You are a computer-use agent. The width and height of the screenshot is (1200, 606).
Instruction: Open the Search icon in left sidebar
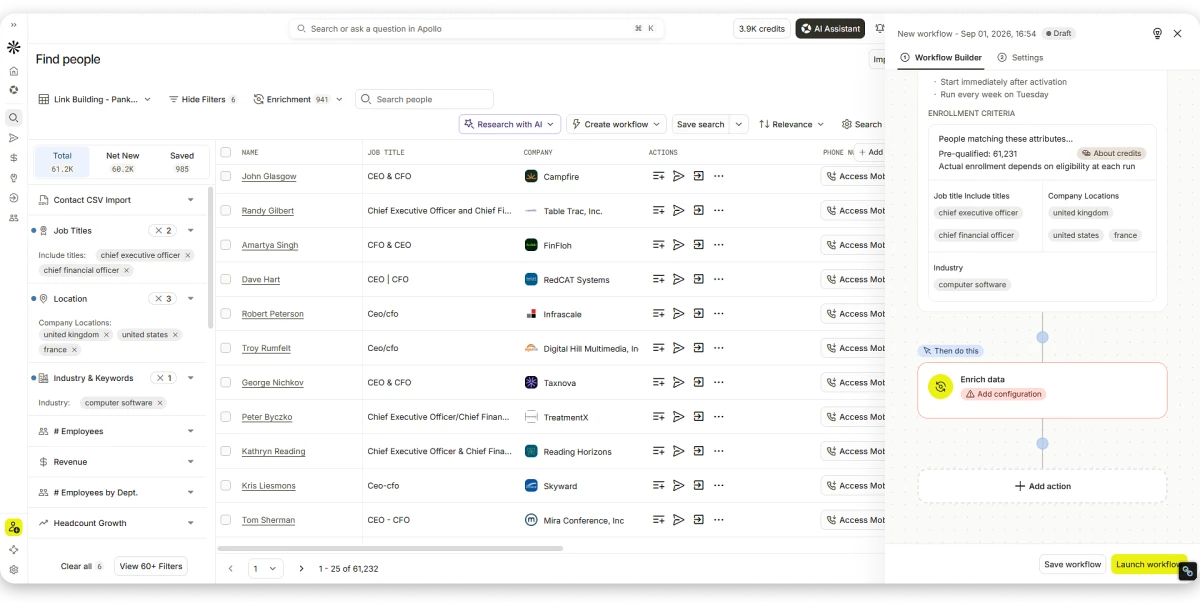(x=13, y=117)
